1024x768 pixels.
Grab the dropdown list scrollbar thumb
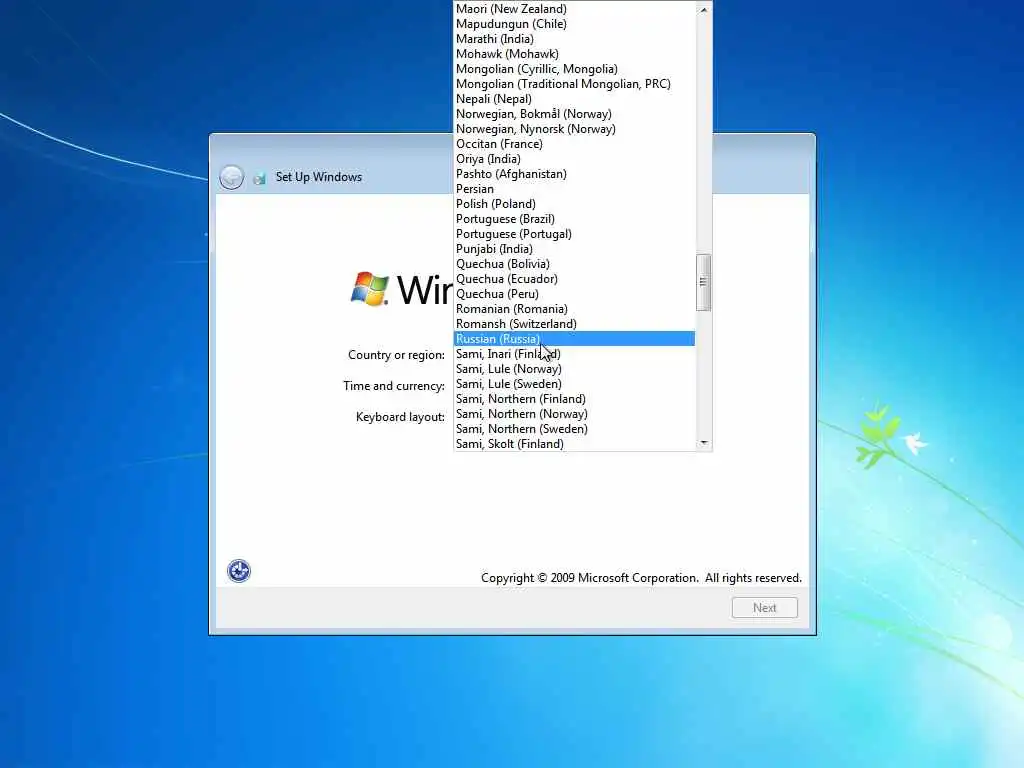(x=703, y=282)
